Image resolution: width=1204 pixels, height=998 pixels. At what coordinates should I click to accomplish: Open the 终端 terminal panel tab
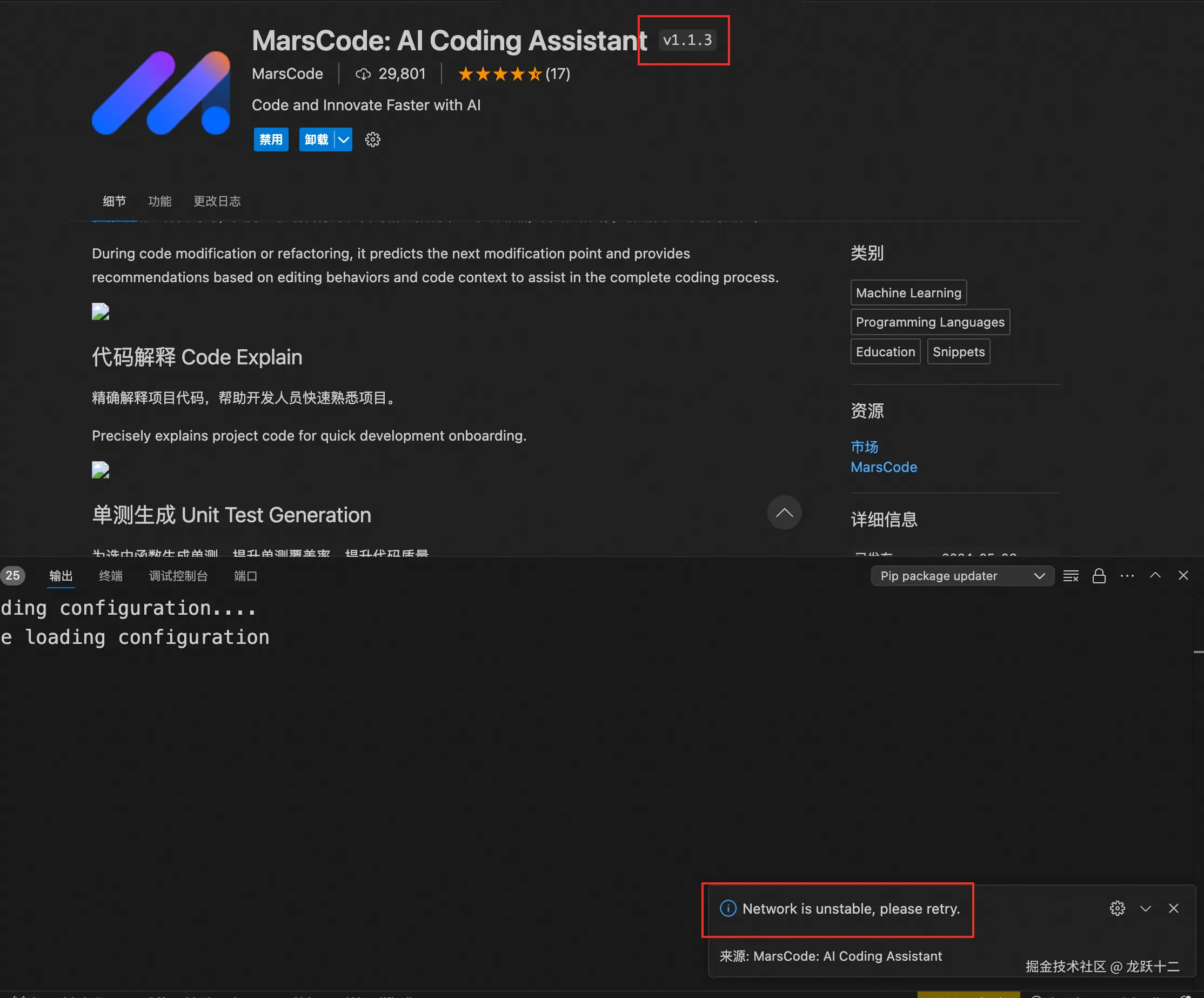(111, 576)
